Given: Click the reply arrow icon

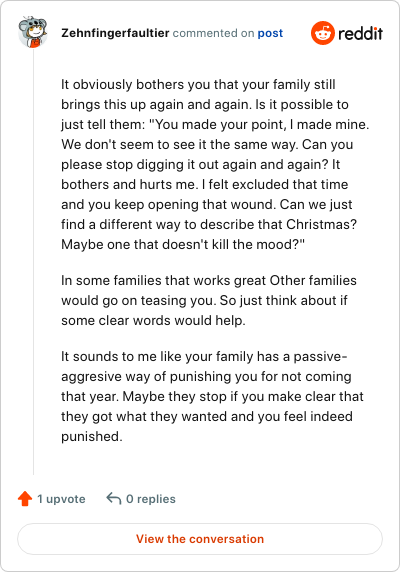Looking at the screenshot, I should [113, 498].
